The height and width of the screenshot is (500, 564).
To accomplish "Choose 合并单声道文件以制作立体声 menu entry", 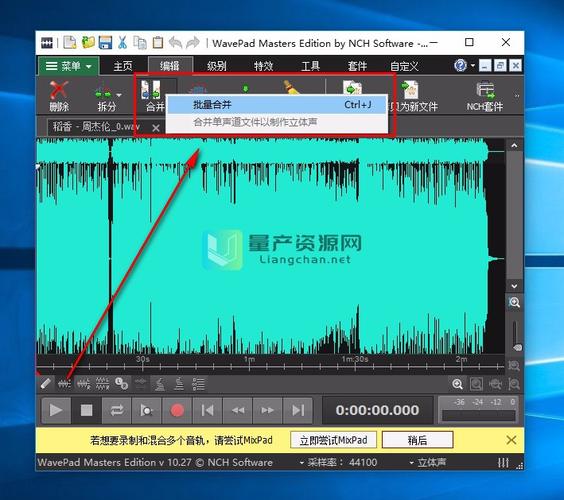I will pyautogui.click(x=277, y=122).
